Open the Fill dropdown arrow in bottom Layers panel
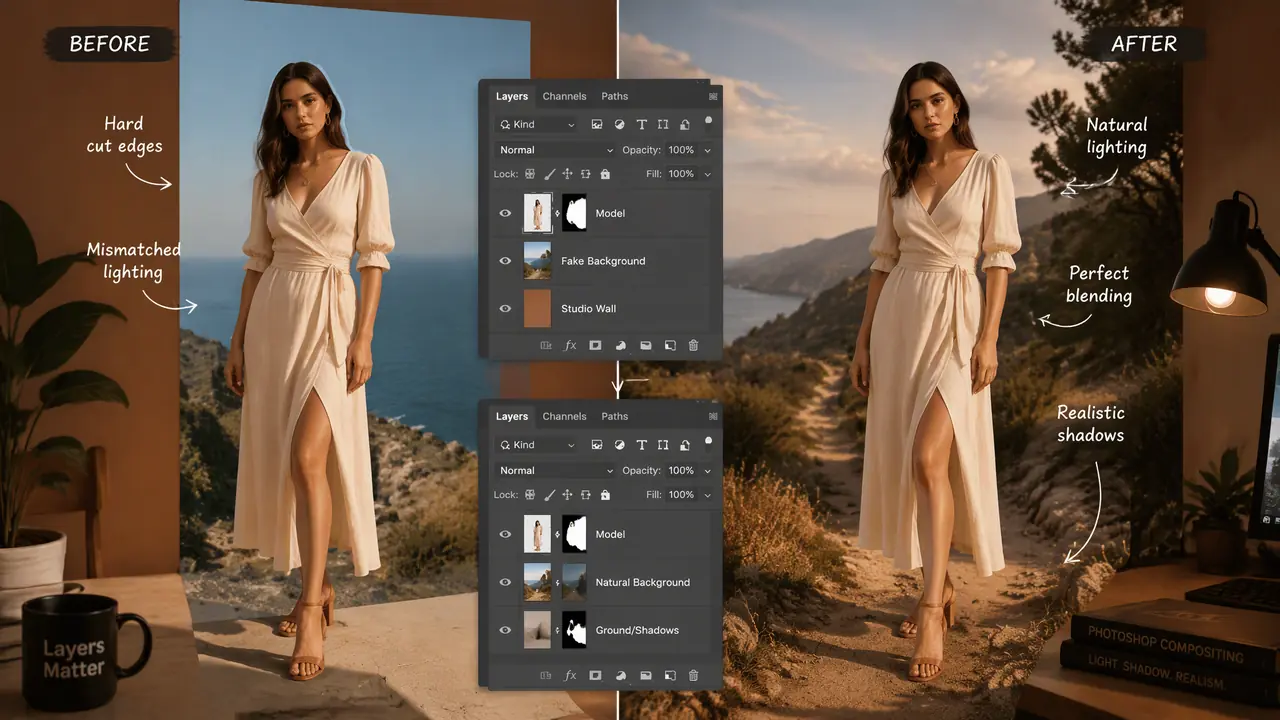Screen dimensions: 1280x720 [707, 494]
